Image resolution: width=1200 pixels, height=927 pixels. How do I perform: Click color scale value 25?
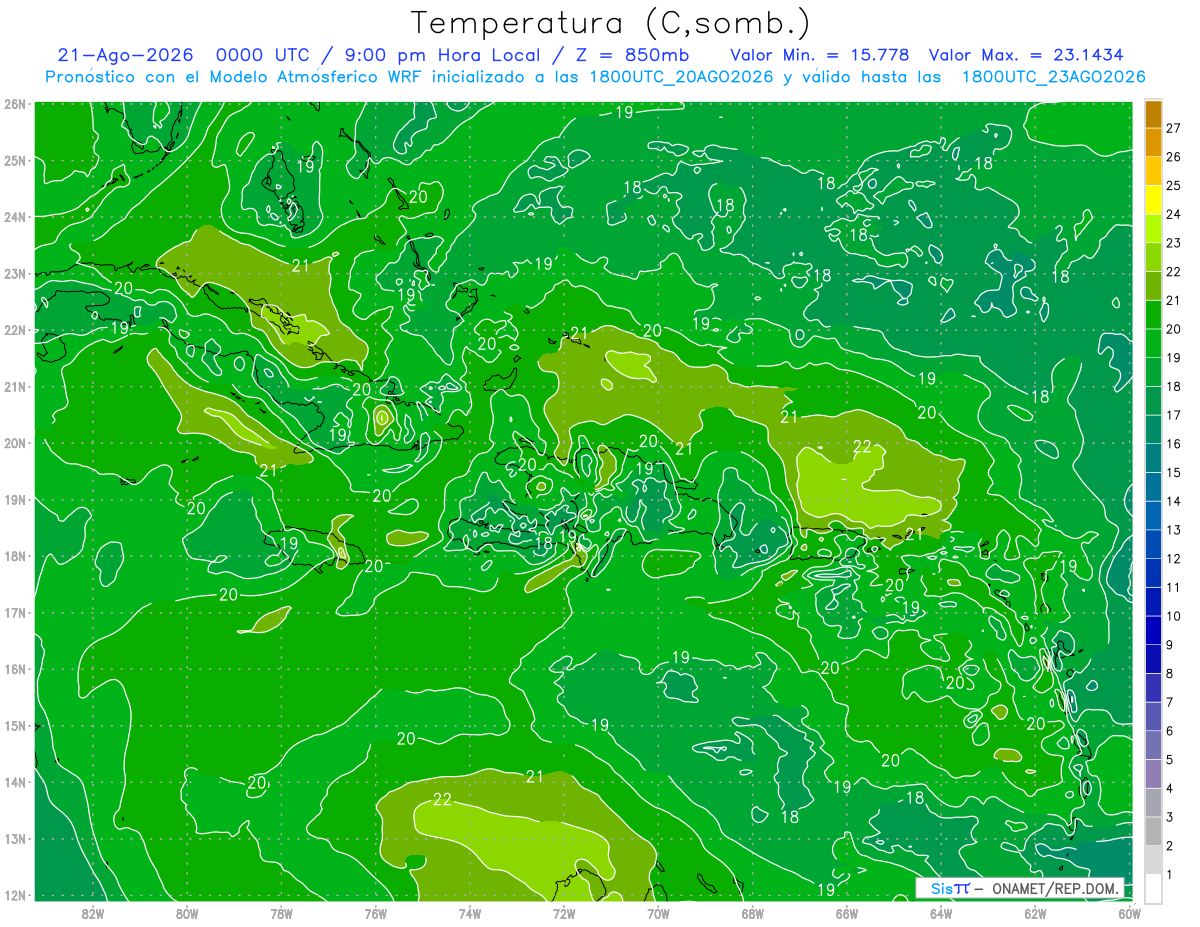(x=1174, y=185)
